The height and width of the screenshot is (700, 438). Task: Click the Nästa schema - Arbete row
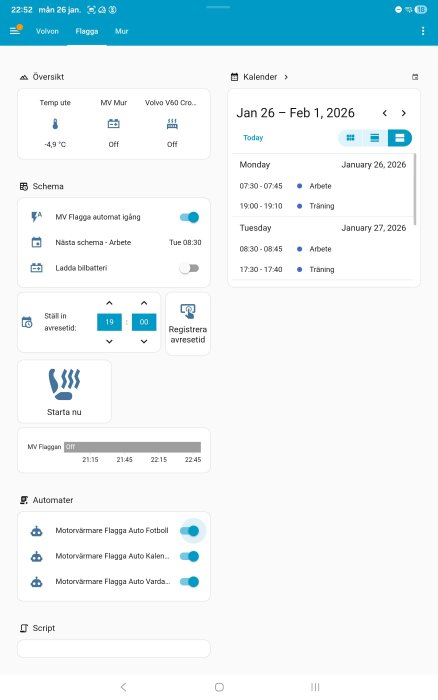click(x=114, y=242)
